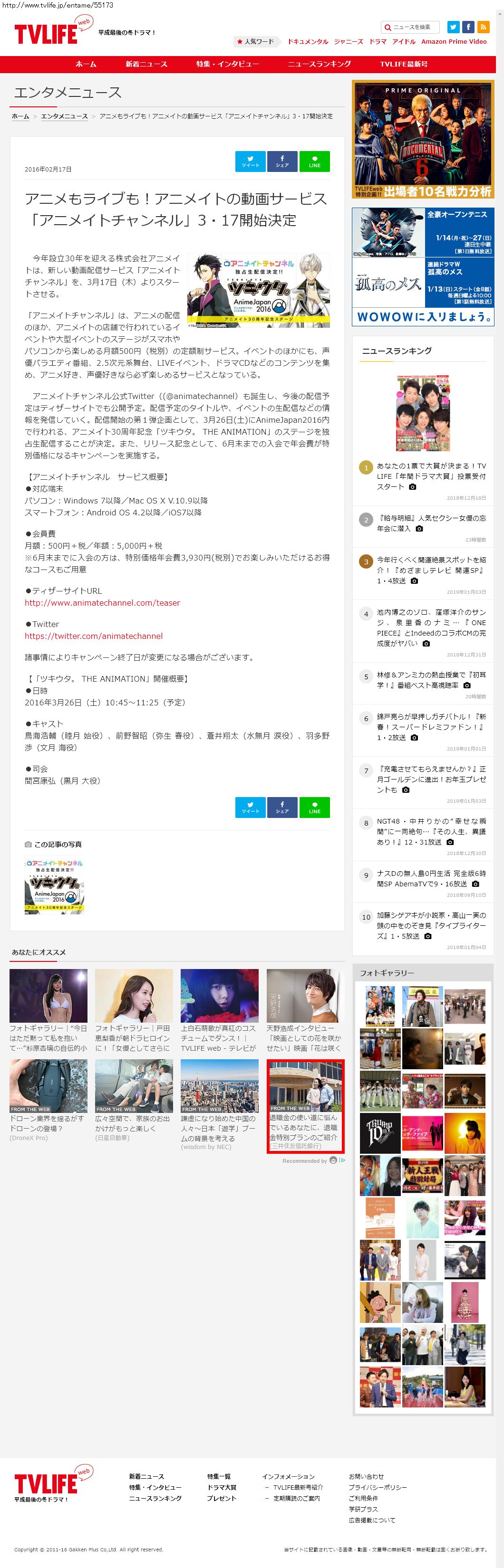This screenshot has width=504, height=1568.
Task: Open ニュースランキング in navigation bar
Action: coord(320,64)
